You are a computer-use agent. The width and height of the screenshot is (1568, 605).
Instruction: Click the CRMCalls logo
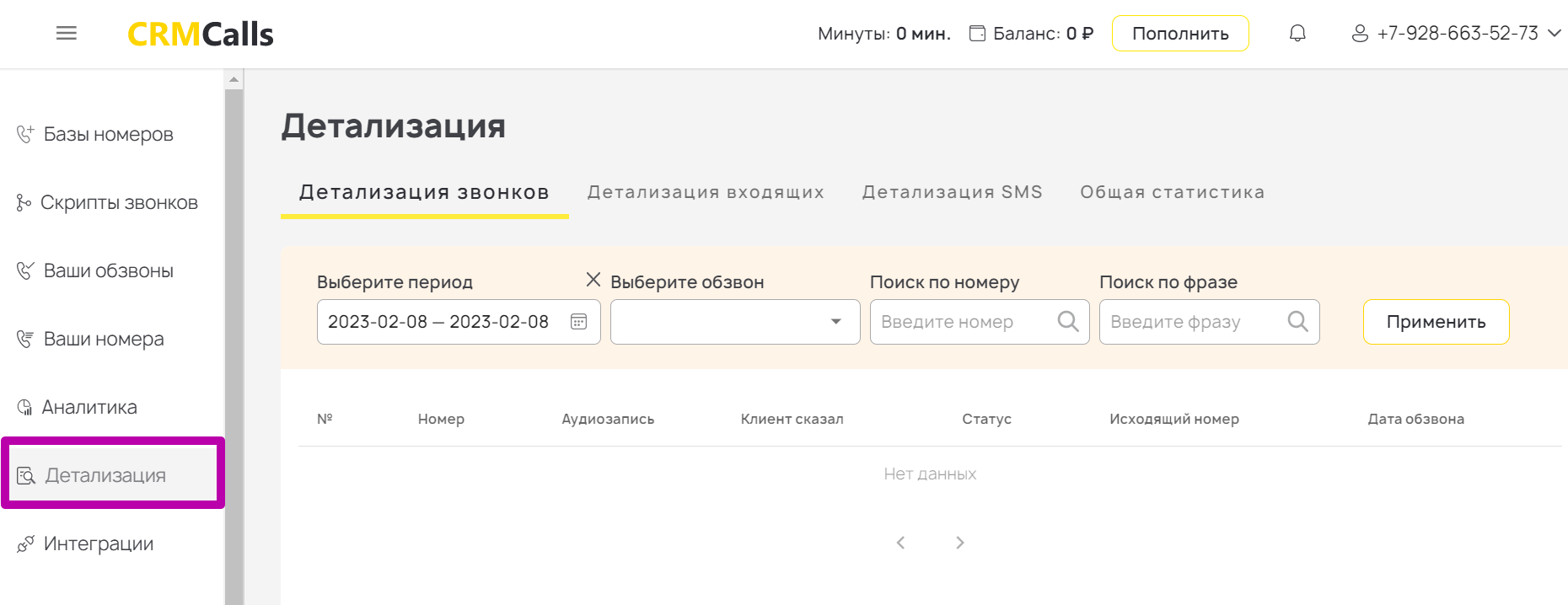[x=201, y=34]
